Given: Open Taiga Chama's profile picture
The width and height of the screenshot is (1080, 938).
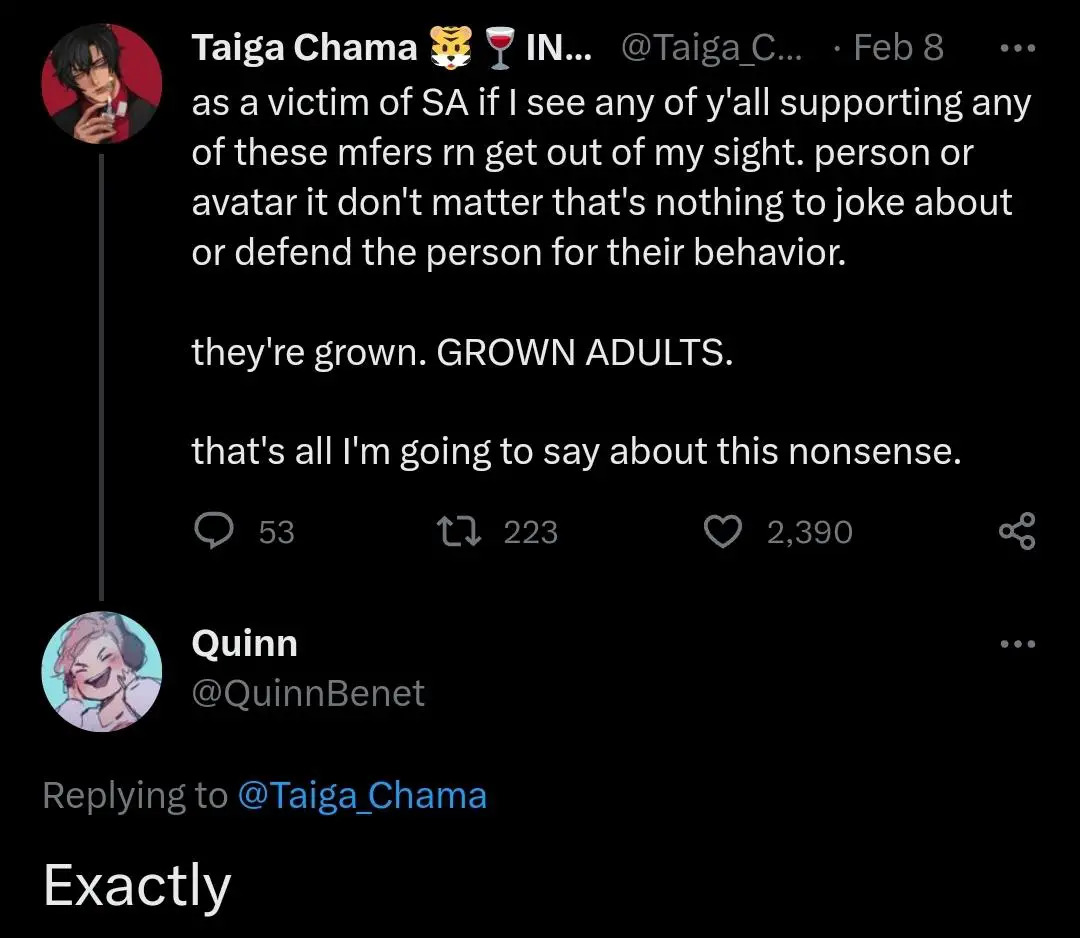Looking at the screenshot, I should click(102, 83).
